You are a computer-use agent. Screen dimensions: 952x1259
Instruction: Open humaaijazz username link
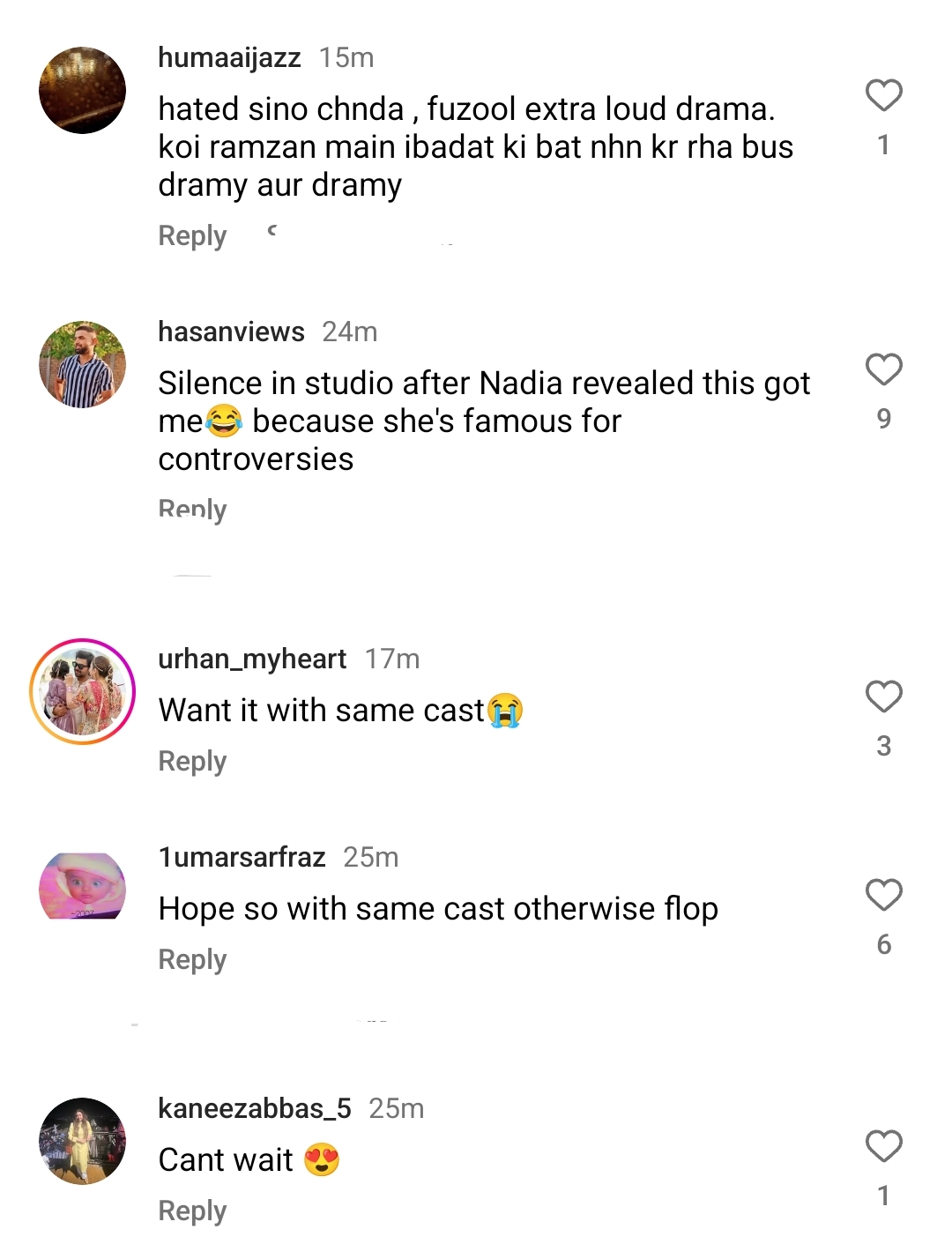(229, 57)
